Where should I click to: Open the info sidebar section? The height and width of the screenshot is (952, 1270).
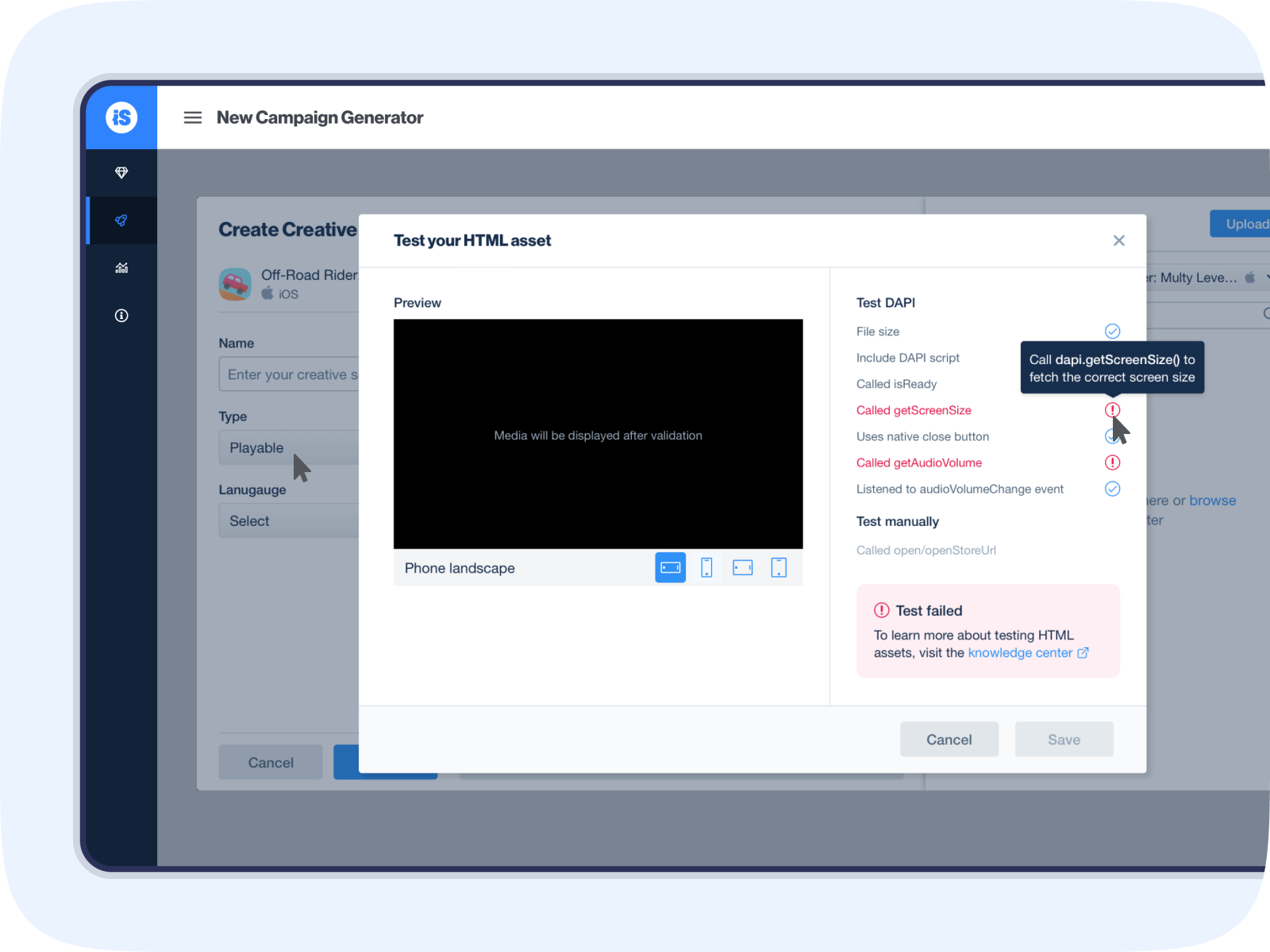[121, 316]
